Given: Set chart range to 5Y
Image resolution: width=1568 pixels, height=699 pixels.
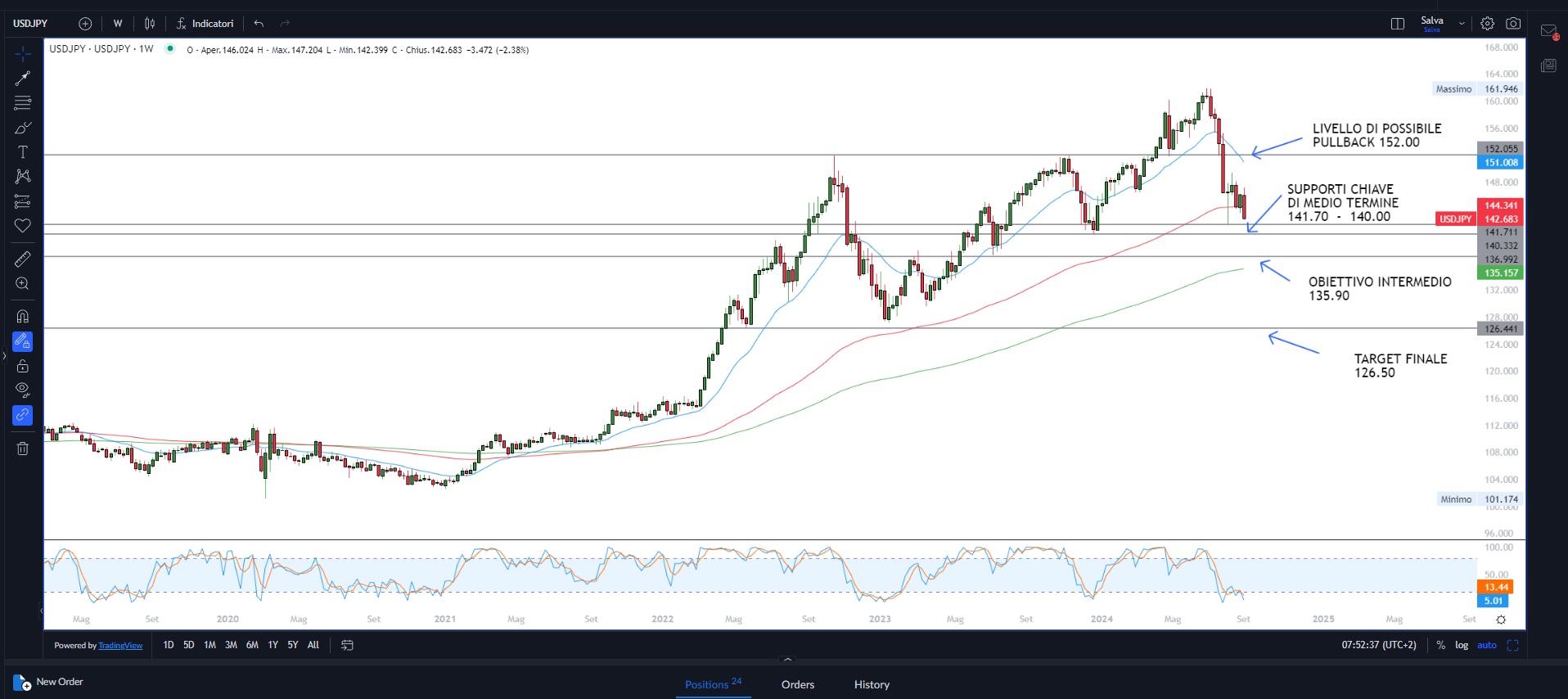Looking at the screenshot, I should point(293,645).
